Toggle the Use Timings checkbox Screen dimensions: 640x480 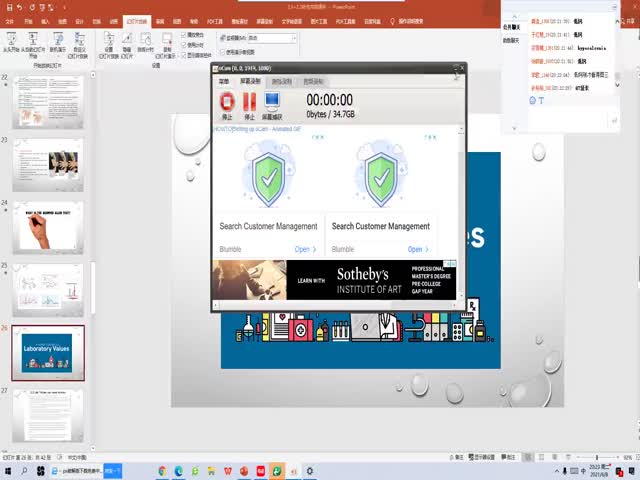[187, 45]
